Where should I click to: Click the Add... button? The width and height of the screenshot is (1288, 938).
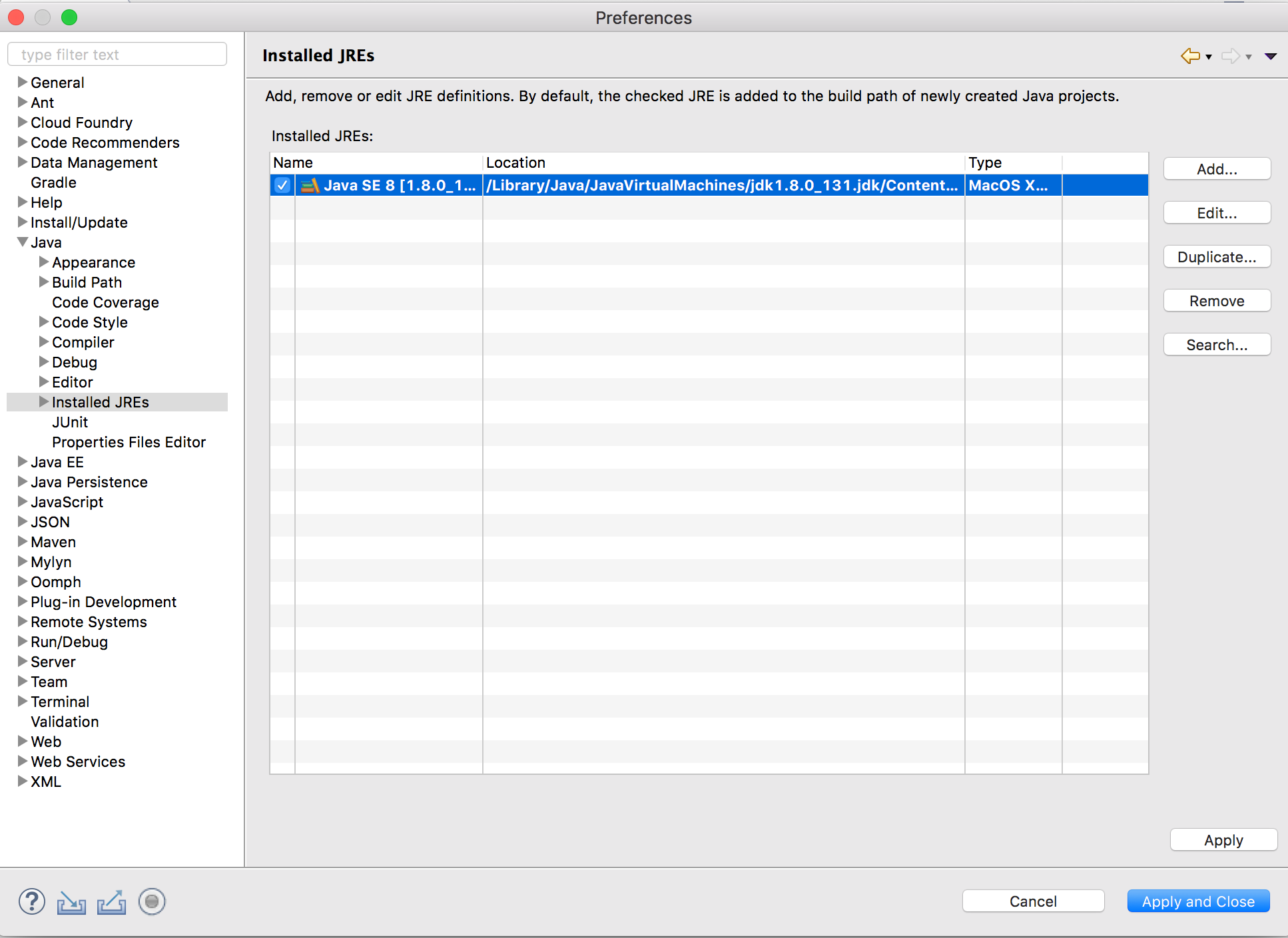(1217, 169)
